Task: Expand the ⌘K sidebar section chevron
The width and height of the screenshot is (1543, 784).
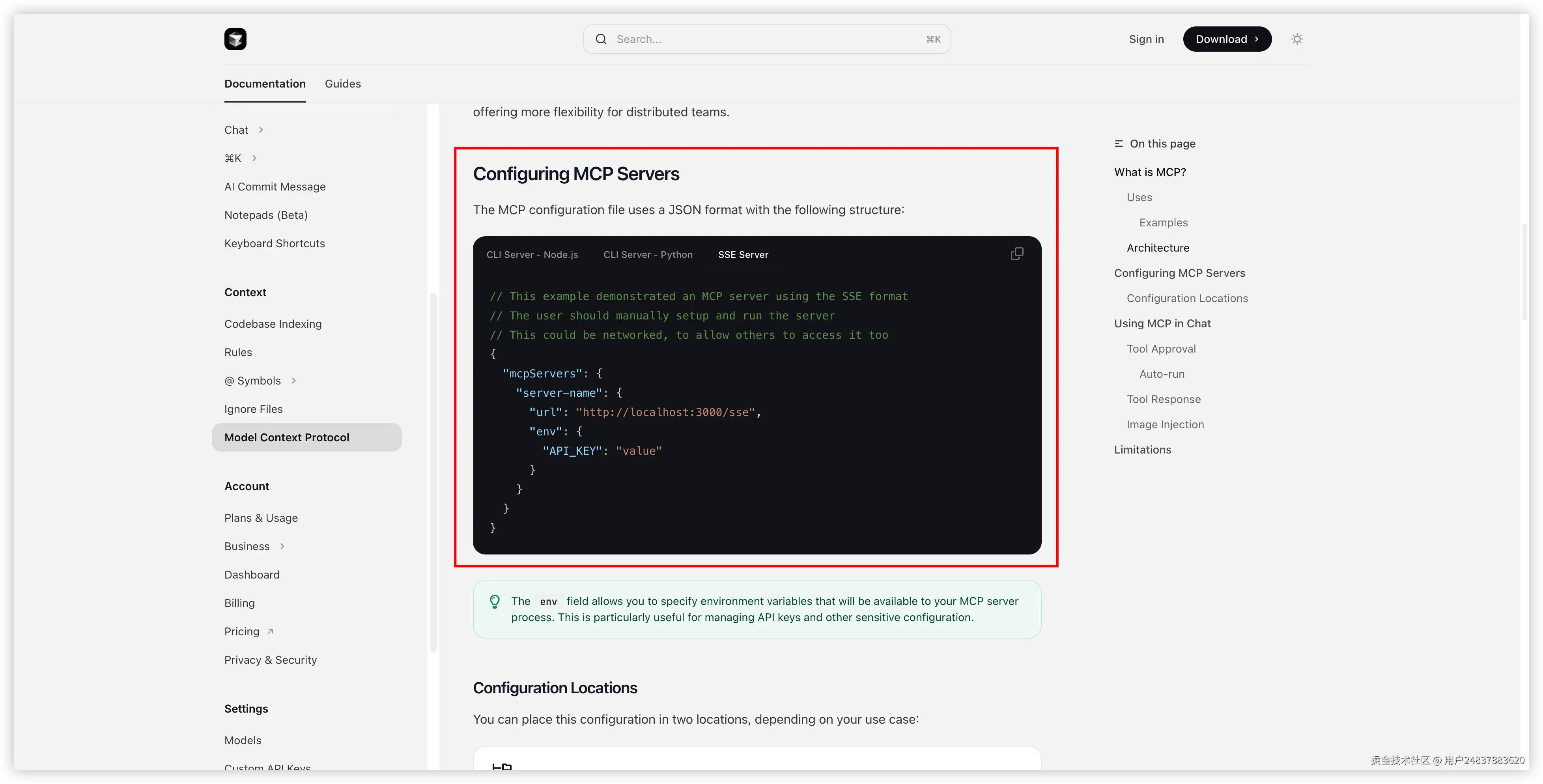Action: pyautogui.click(x=254, y=158)
